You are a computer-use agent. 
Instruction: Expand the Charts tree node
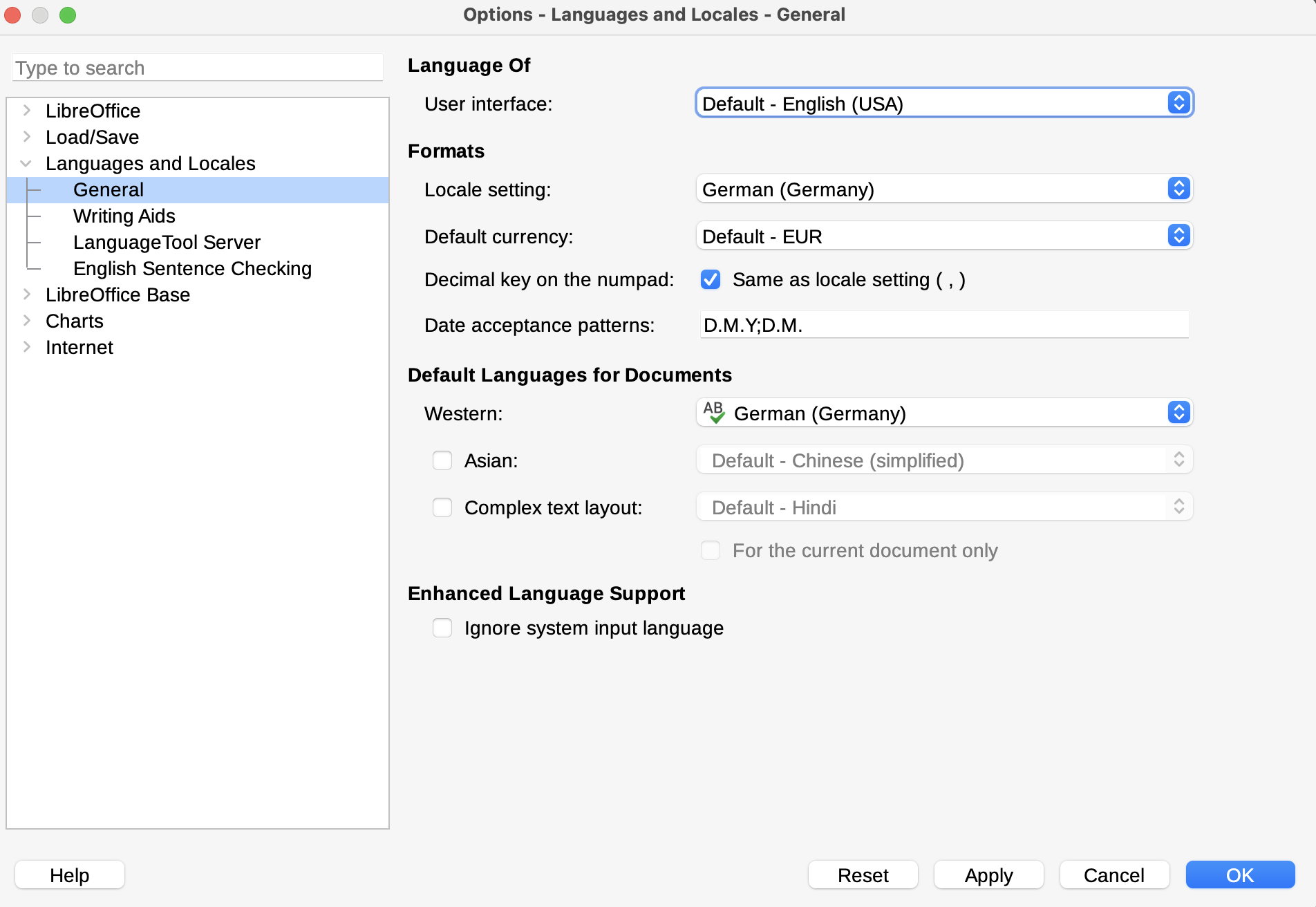point(27,321)
